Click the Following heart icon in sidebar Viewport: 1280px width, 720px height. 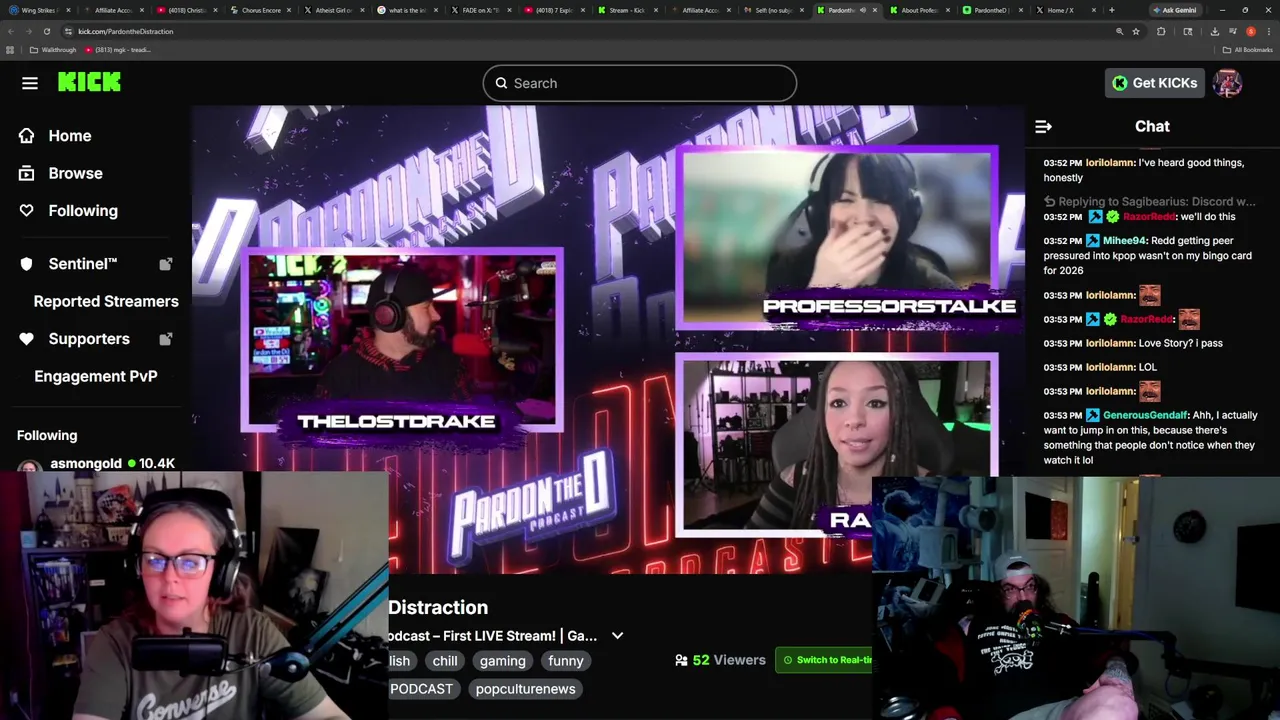pyautogui.click(x=26, y=210)
